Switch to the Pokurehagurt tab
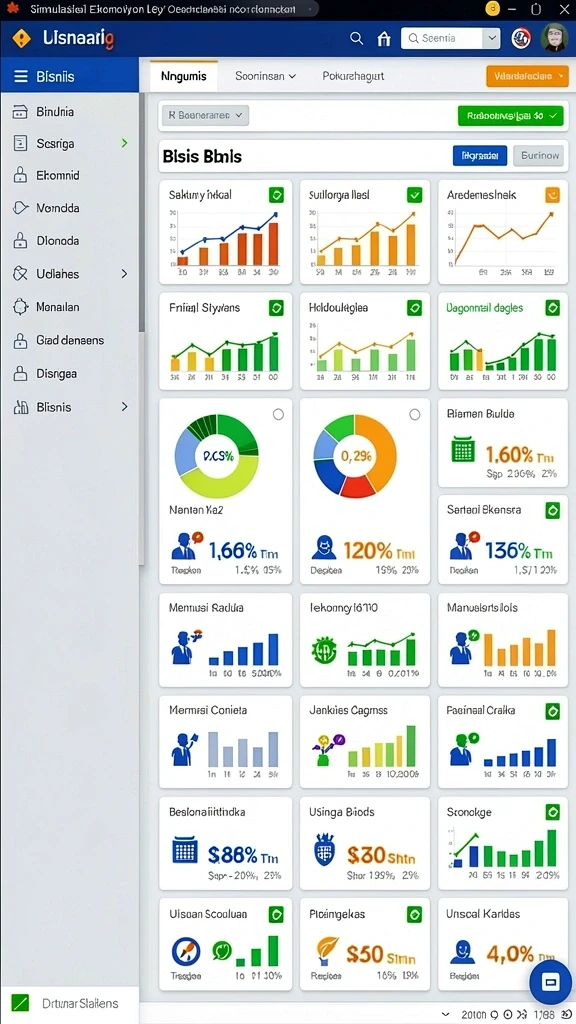Screen dimensions: 576x1024 click(x=353, y=76)
